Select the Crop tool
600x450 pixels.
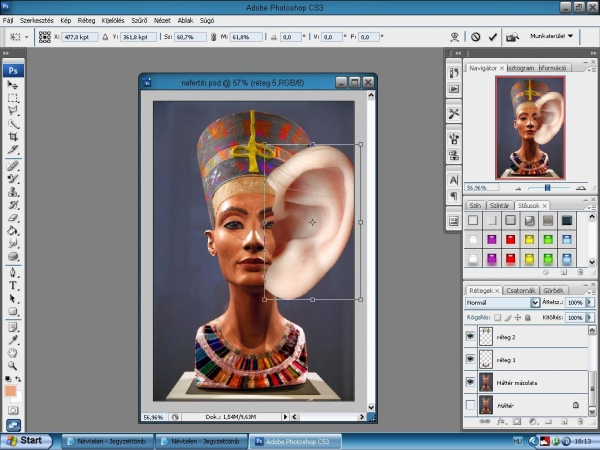coord(13,137)
